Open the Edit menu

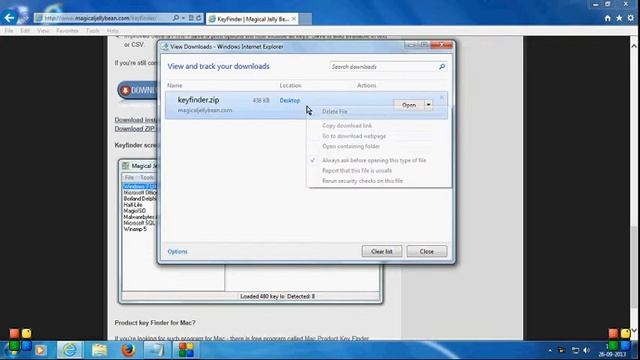(x=24, y=31)
